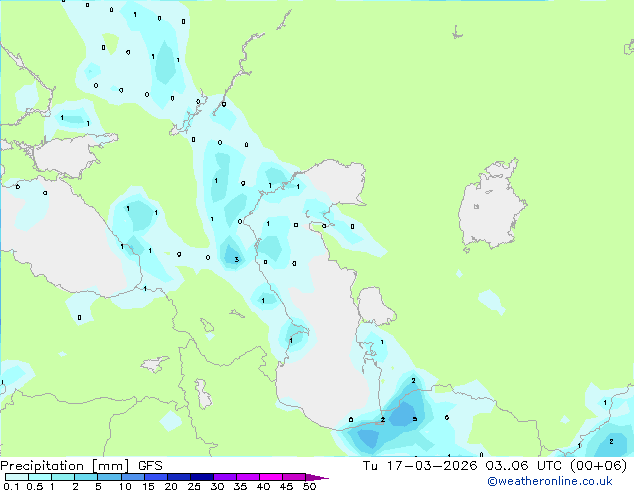Select legend swatch between 5 and 10
This screenshot has width=634, height=490.
(109, 477)
